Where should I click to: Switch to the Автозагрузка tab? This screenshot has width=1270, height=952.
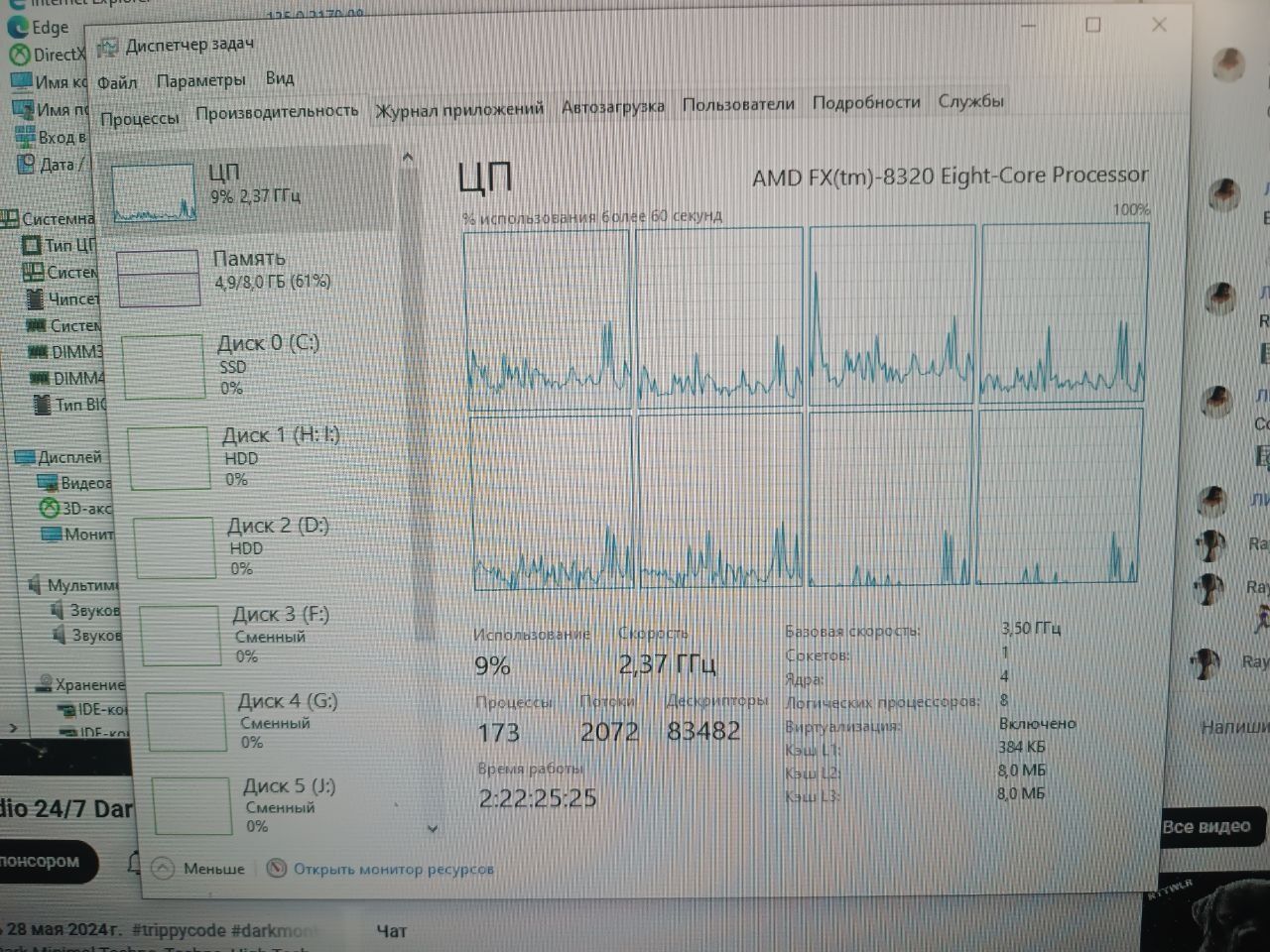[613, 106]
